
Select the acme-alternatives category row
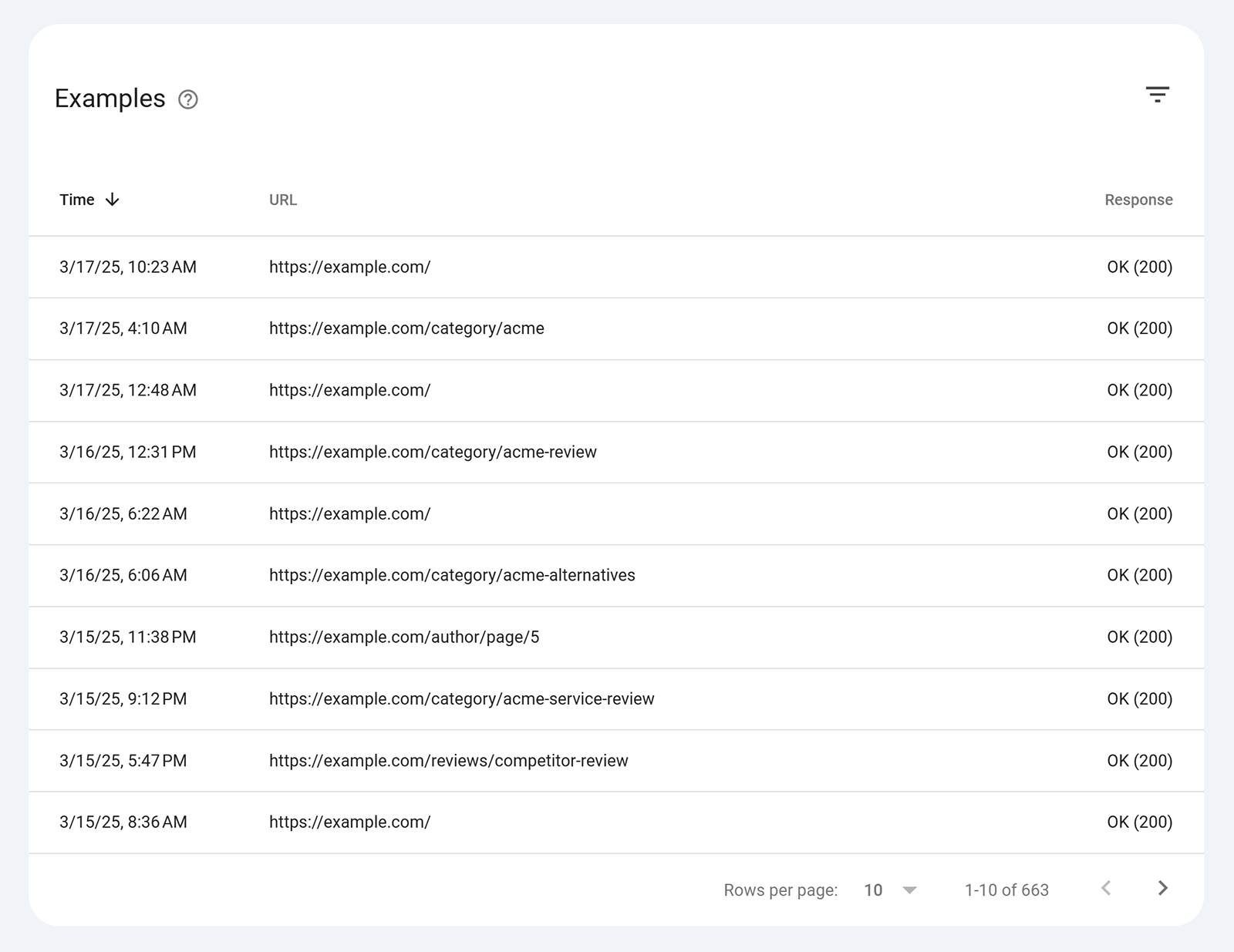tap(451, 575)
